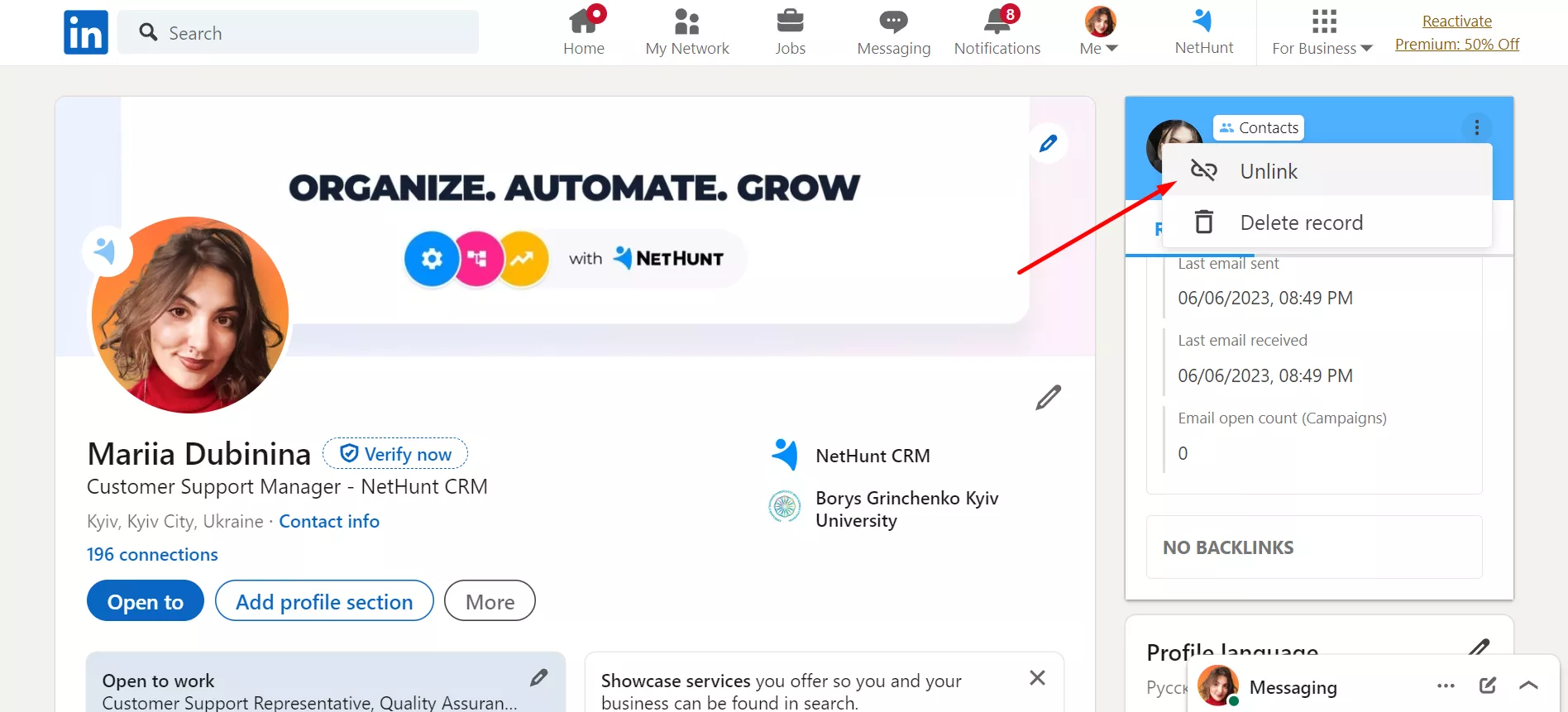
Task: Open Contact info link
Action: pyautogui.click(x=329, y=521)
